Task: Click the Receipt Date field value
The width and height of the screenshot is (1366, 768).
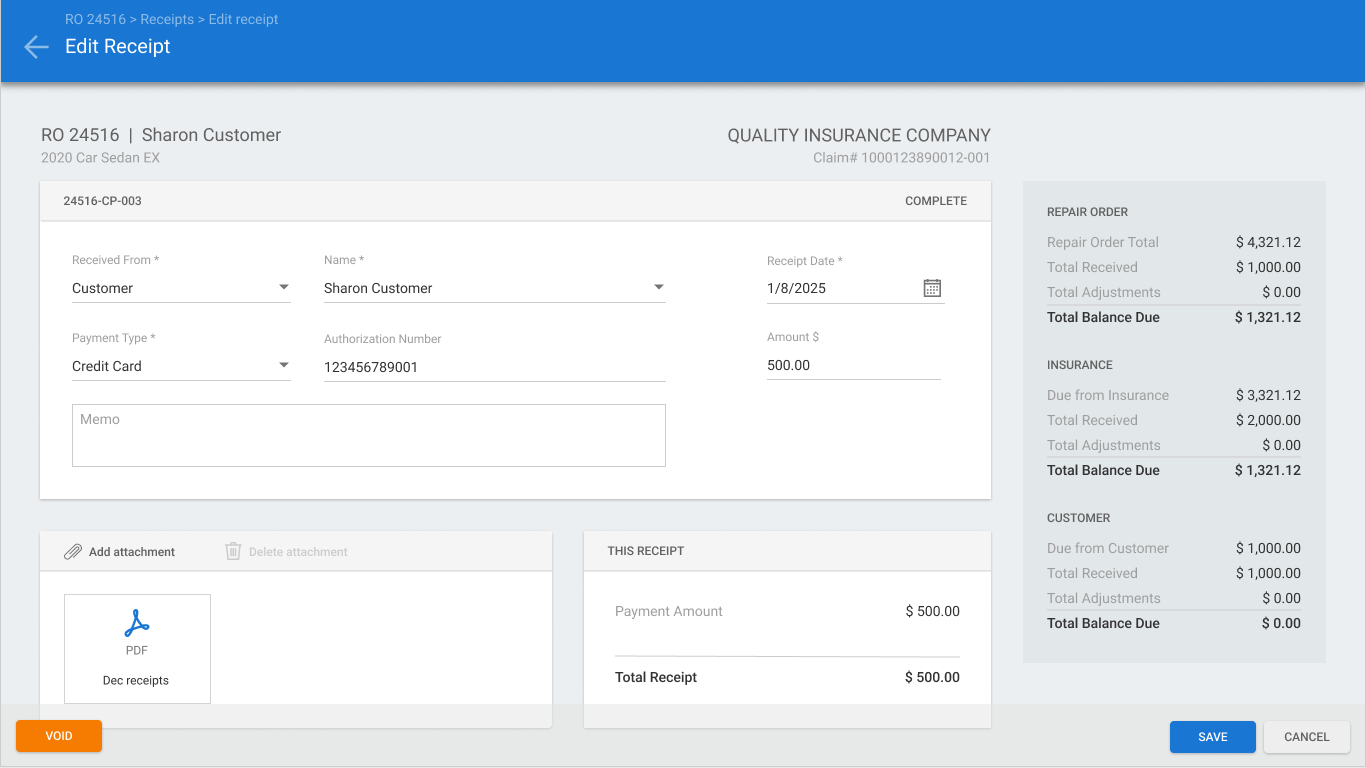Action: pyautogui.click(x=795, y=288)
